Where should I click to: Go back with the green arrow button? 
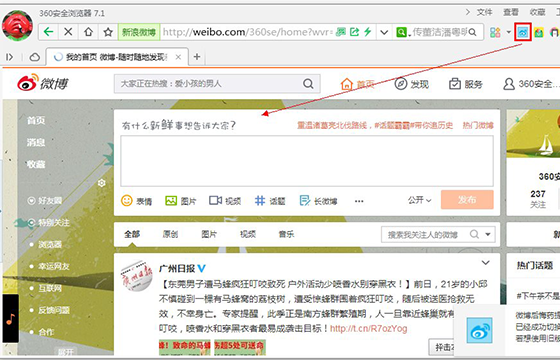coord(48,32)
